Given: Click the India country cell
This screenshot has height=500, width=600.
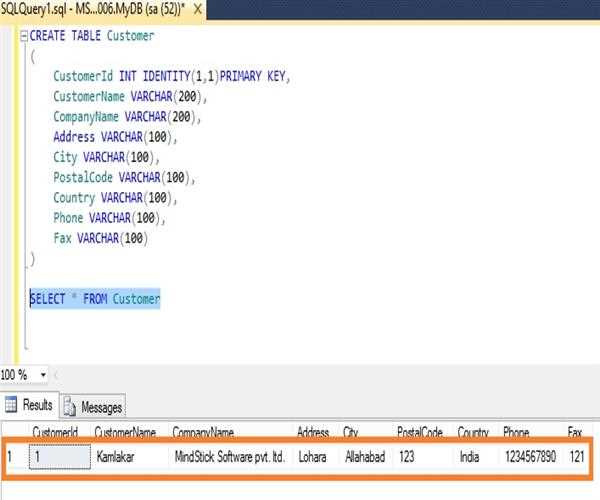Looking at the screenshot, I should 471,456.
